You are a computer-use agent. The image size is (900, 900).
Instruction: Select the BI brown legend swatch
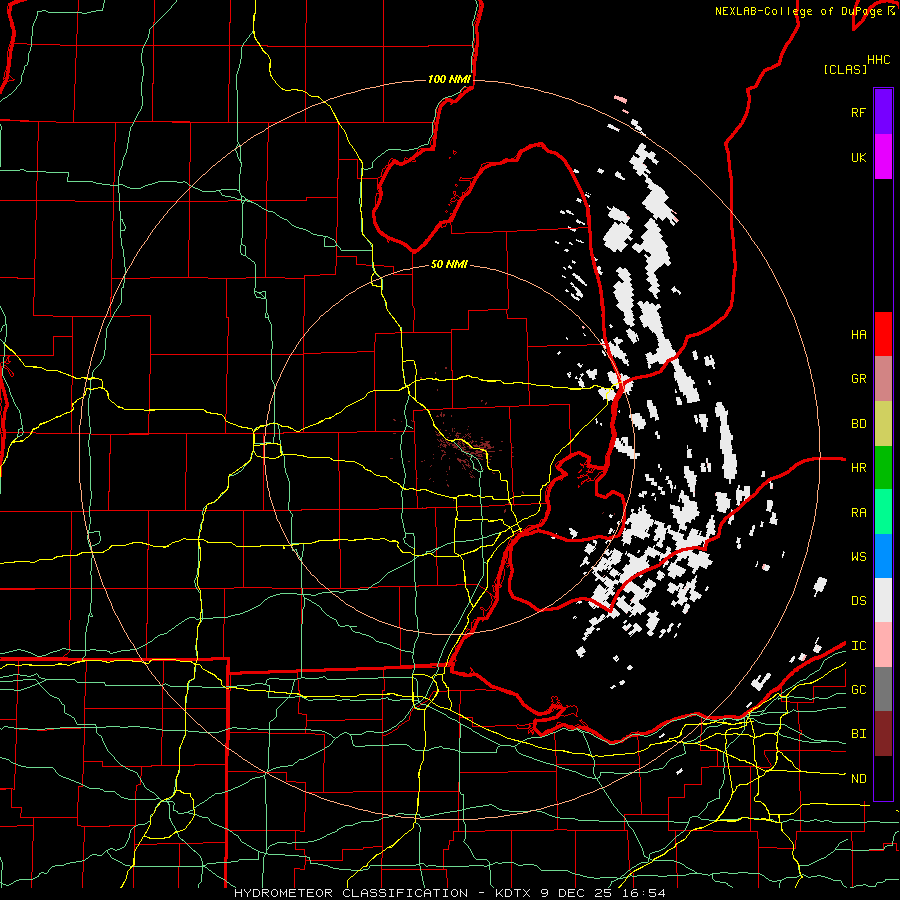click(883, 734)
